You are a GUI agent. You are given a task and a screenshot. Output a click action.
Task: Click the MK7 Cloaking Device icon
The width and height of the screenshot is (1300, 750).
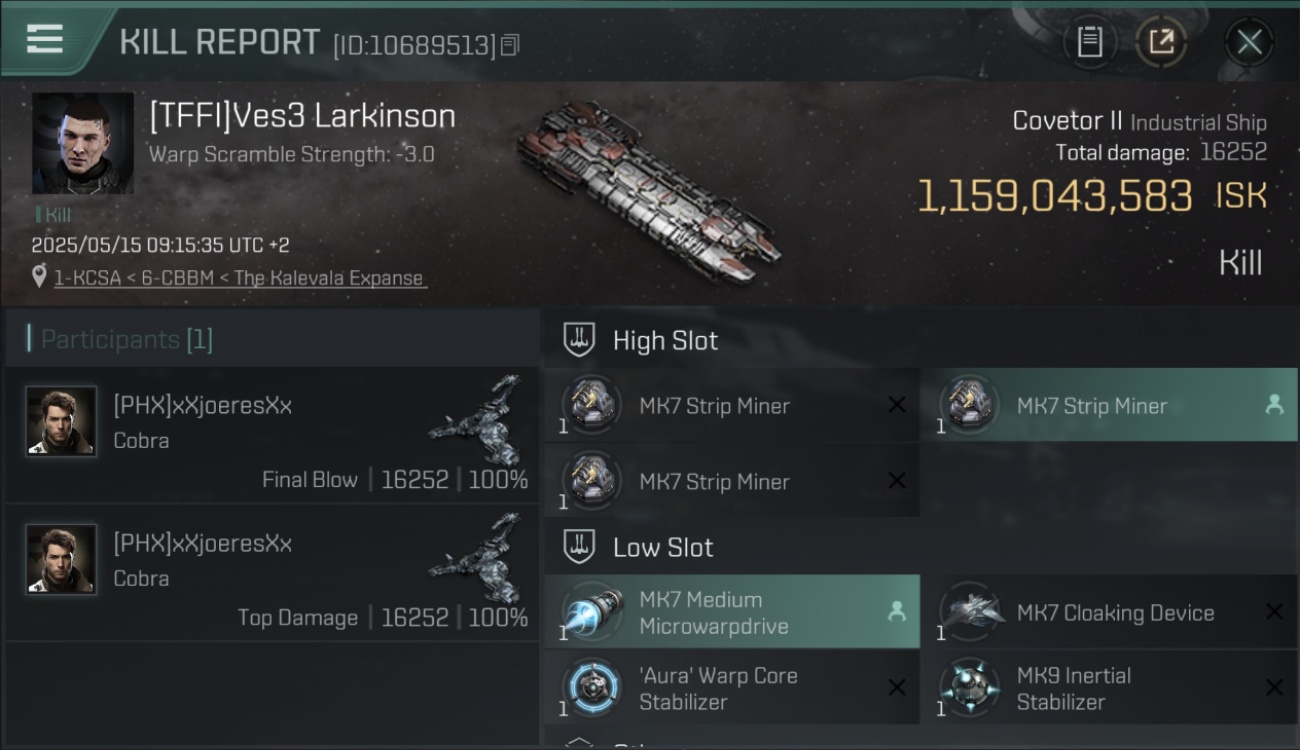(970, 612)
